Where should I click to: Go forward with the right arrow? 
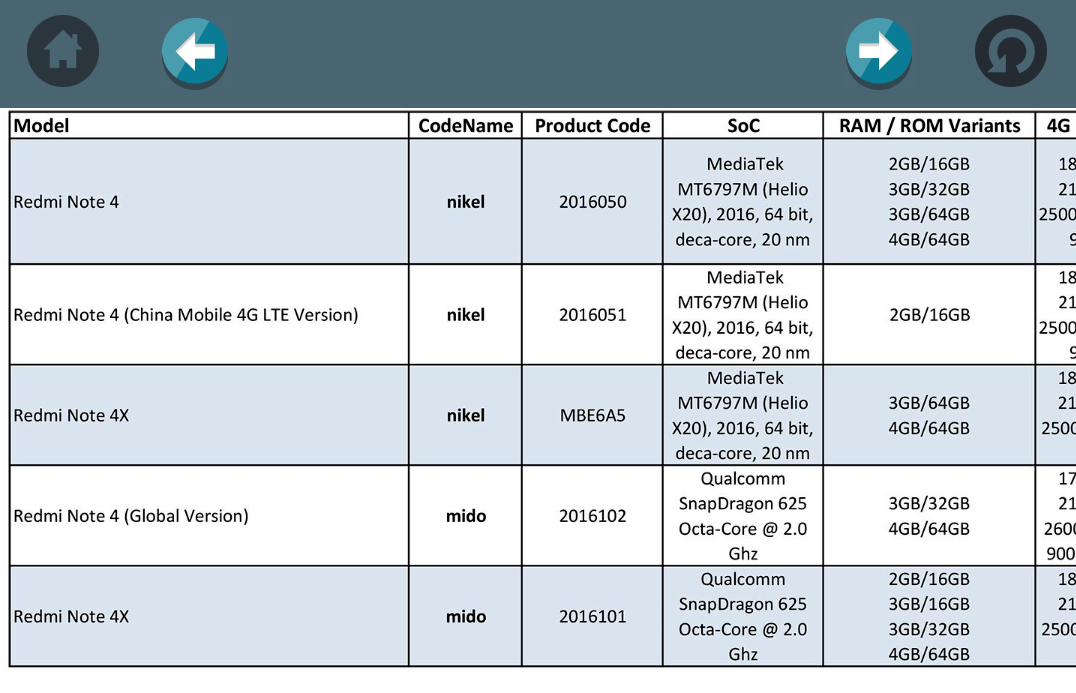878,51
